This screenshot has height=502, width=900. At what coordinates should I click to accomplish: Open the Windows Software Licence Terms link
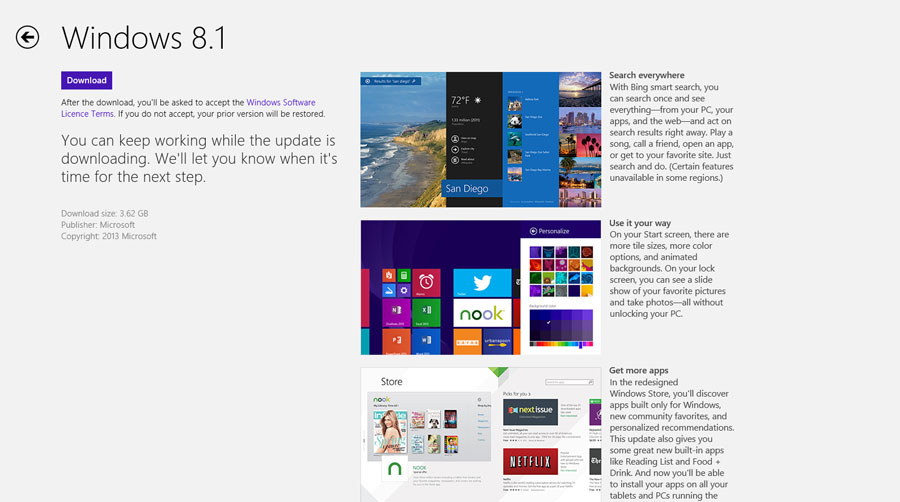(188, 108)
